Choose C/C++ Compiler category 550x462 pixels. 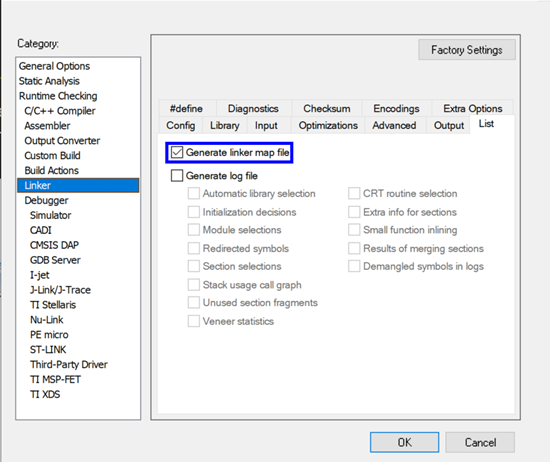point(60,111)
